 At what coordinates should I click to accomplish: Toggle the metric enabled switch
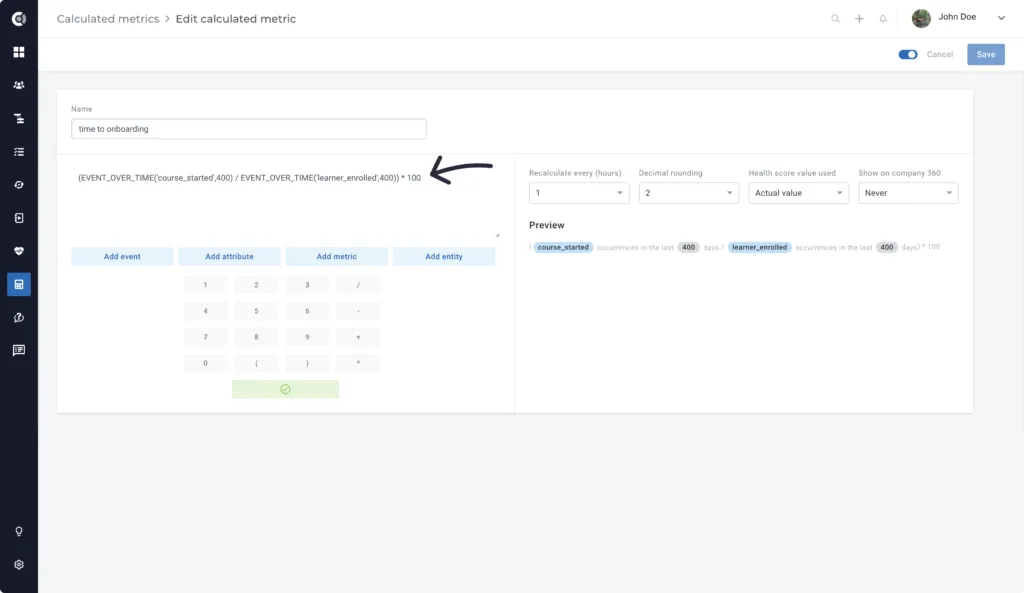tap(908, 55)
